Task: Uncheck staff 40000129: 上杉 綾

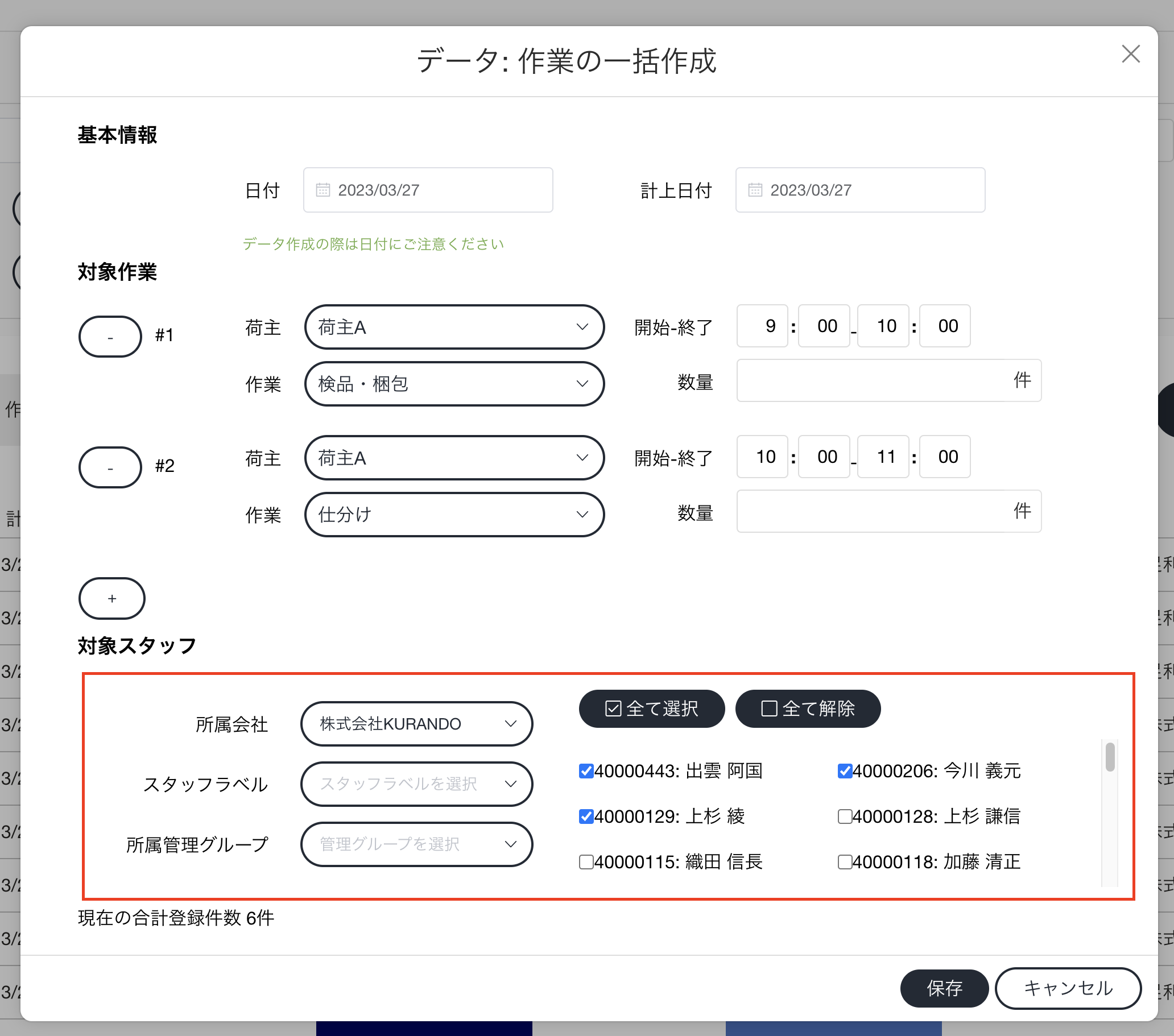Action: coord(586,816)
